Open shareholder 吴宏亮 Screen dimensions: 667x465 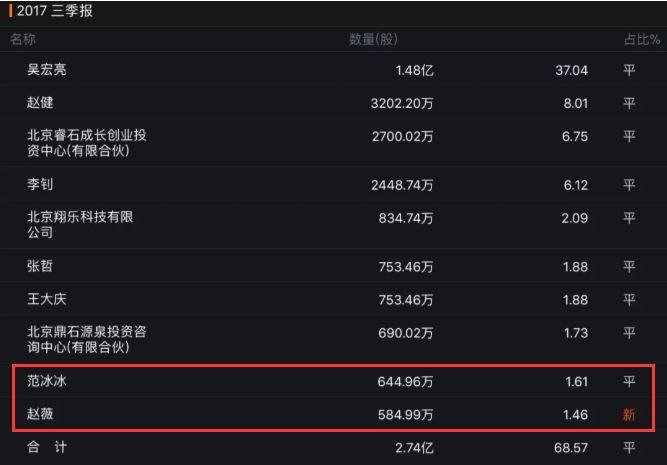pyautogui.click(x=47, y=70)
